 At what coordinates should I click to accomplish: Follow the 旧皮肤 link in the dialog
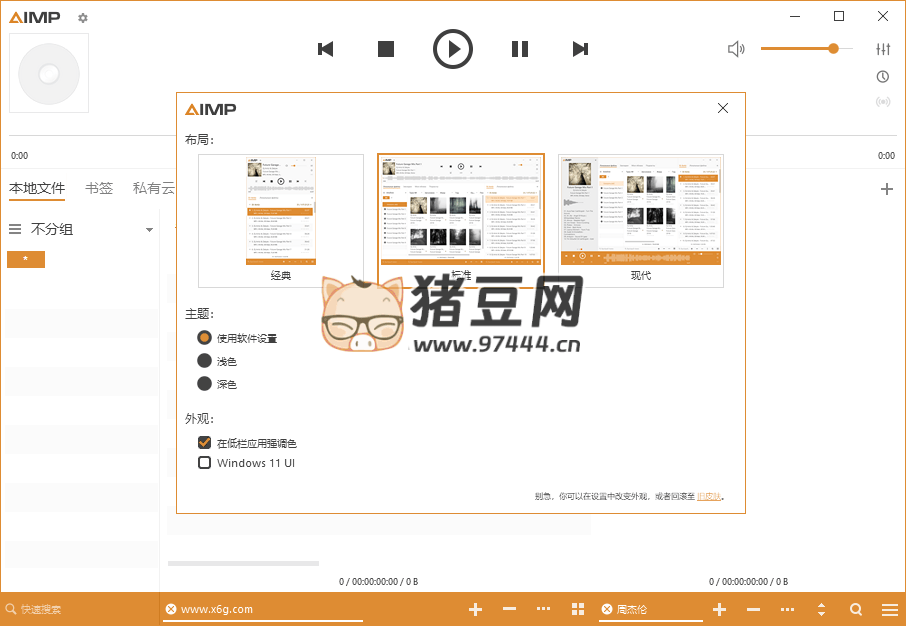(708, 495)
